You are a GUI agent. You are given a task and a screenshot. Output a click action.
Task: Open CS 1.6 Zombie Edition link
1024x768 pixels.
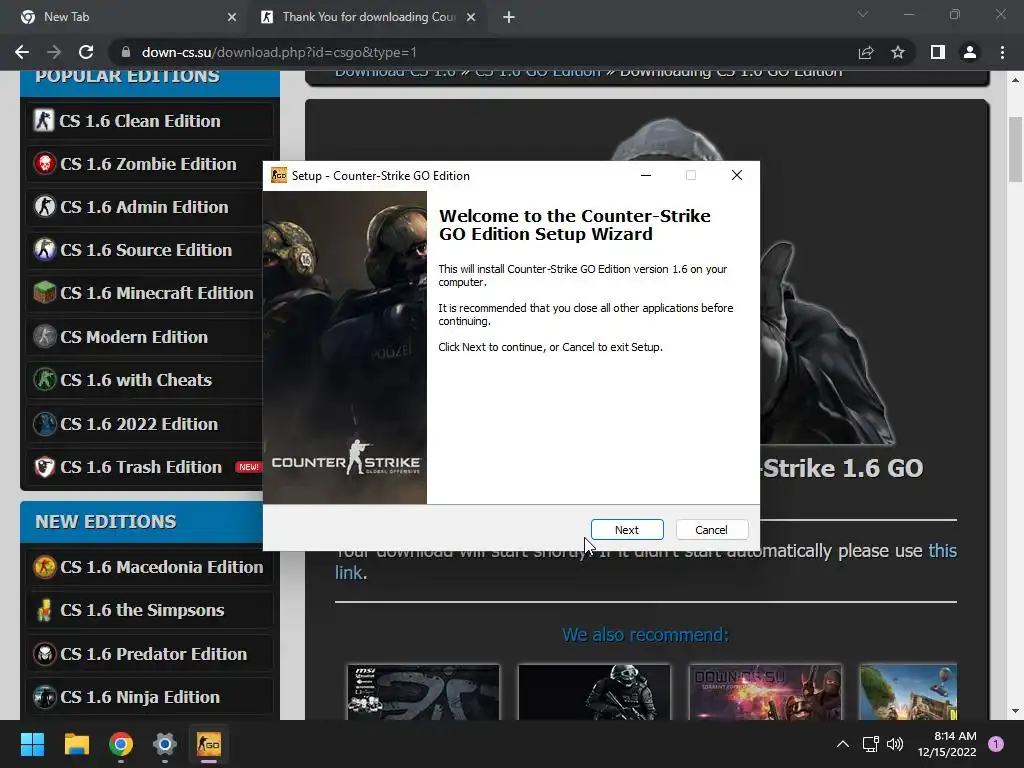pyautogui.click(x=148, y=164)
